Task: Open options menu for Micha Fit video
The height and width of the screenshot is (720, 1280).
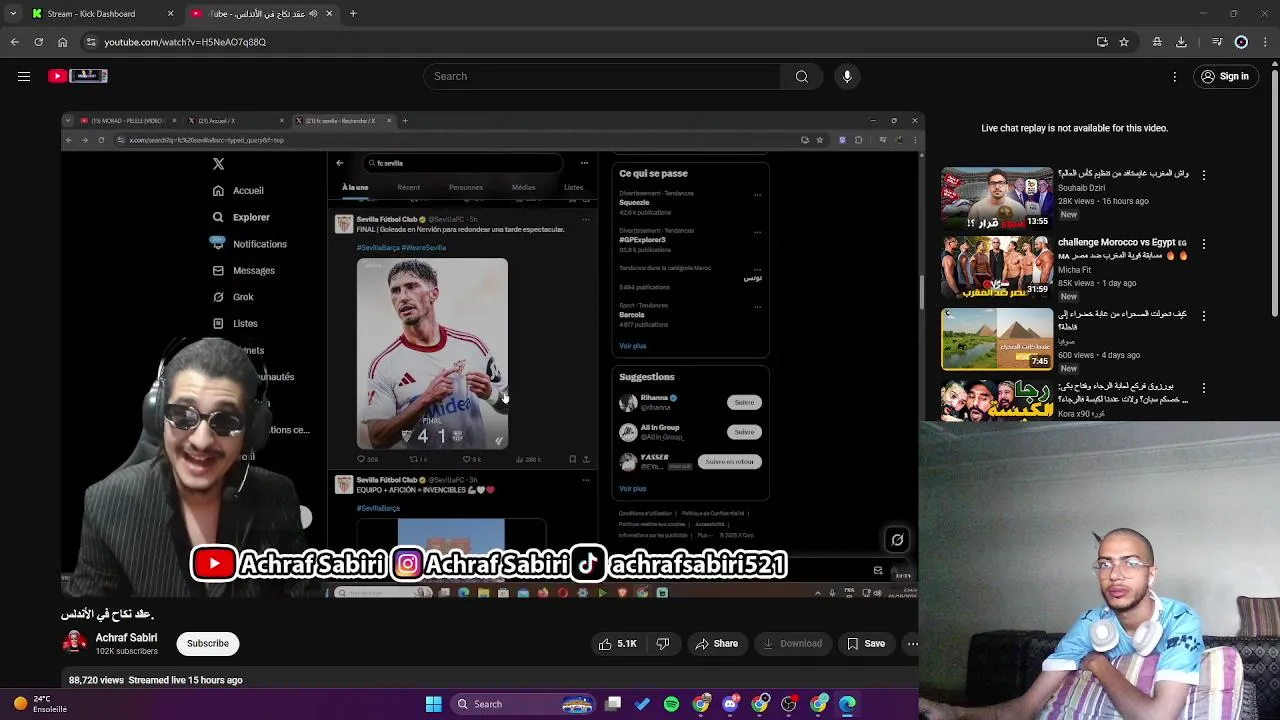Action: (x=1204, y=244)
